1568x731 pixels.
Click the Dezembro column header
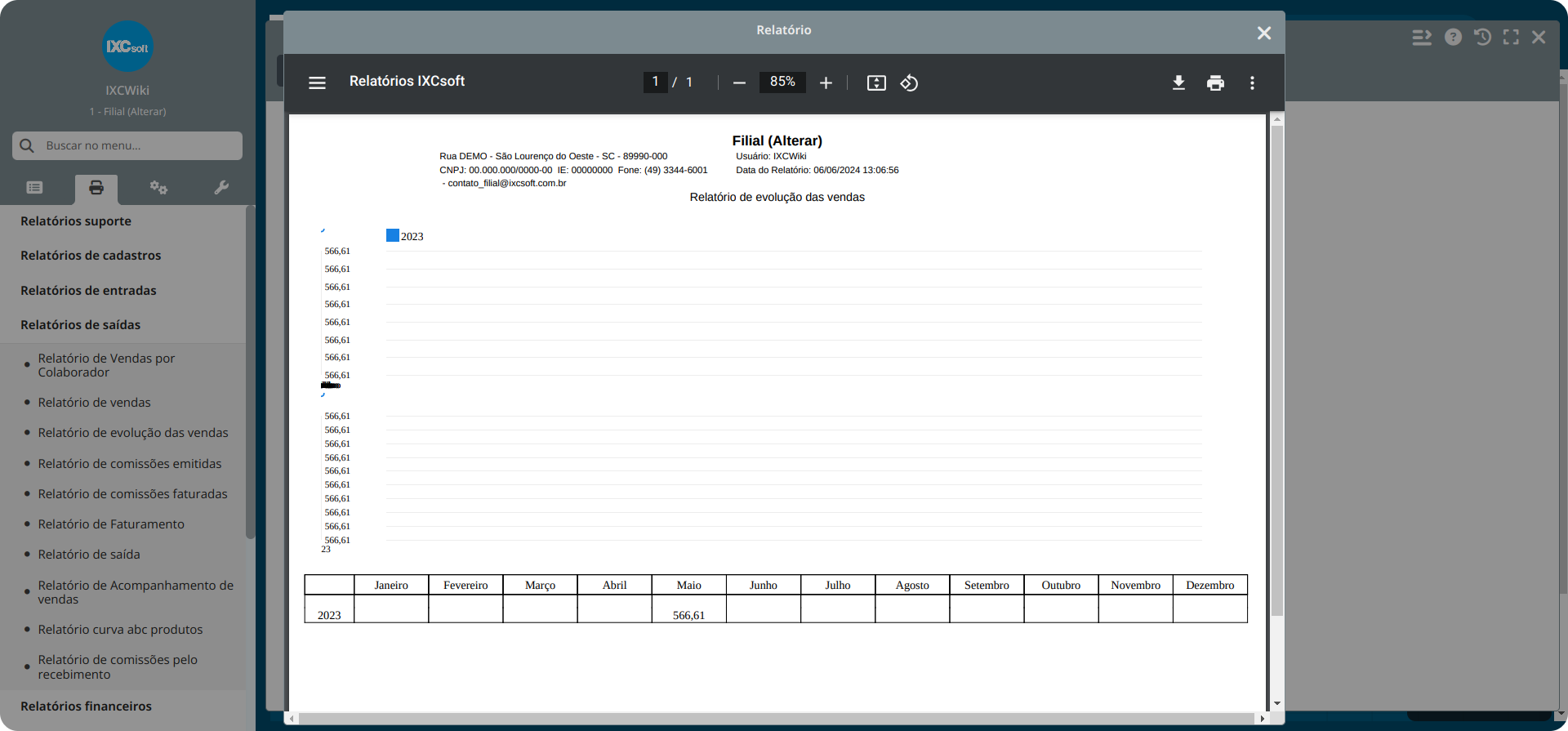point(1210,585)
